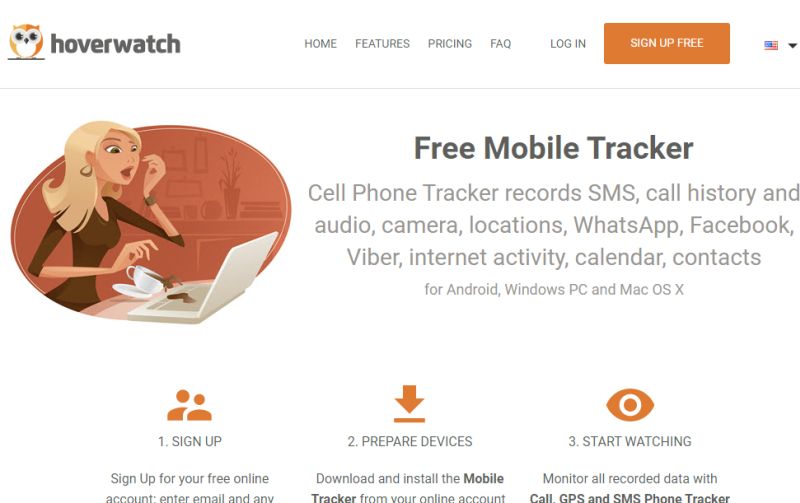Expand the language selector dropdown arrow

click(792, 45)
